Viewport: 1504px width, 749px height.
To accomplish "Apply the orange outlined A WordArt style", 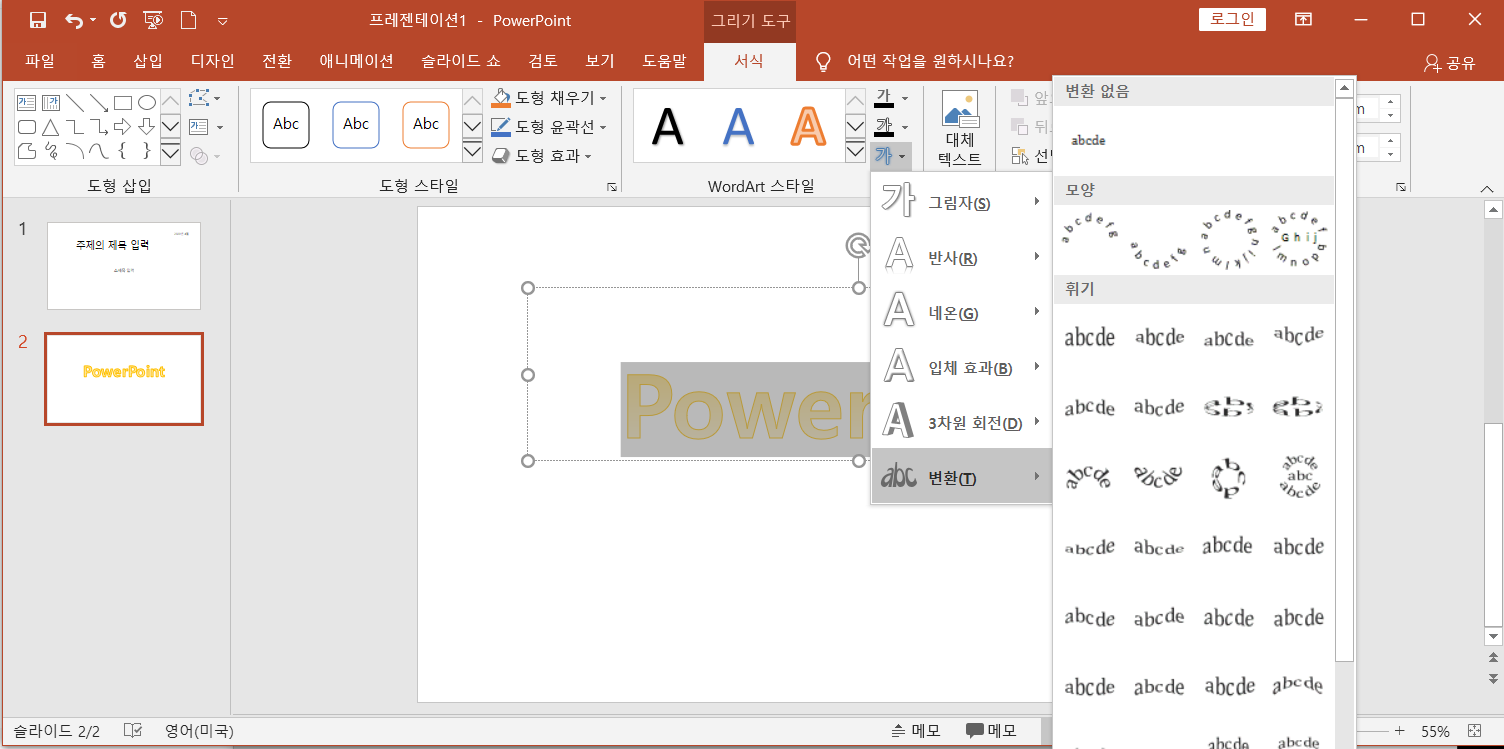I will (x=808, y=126).
